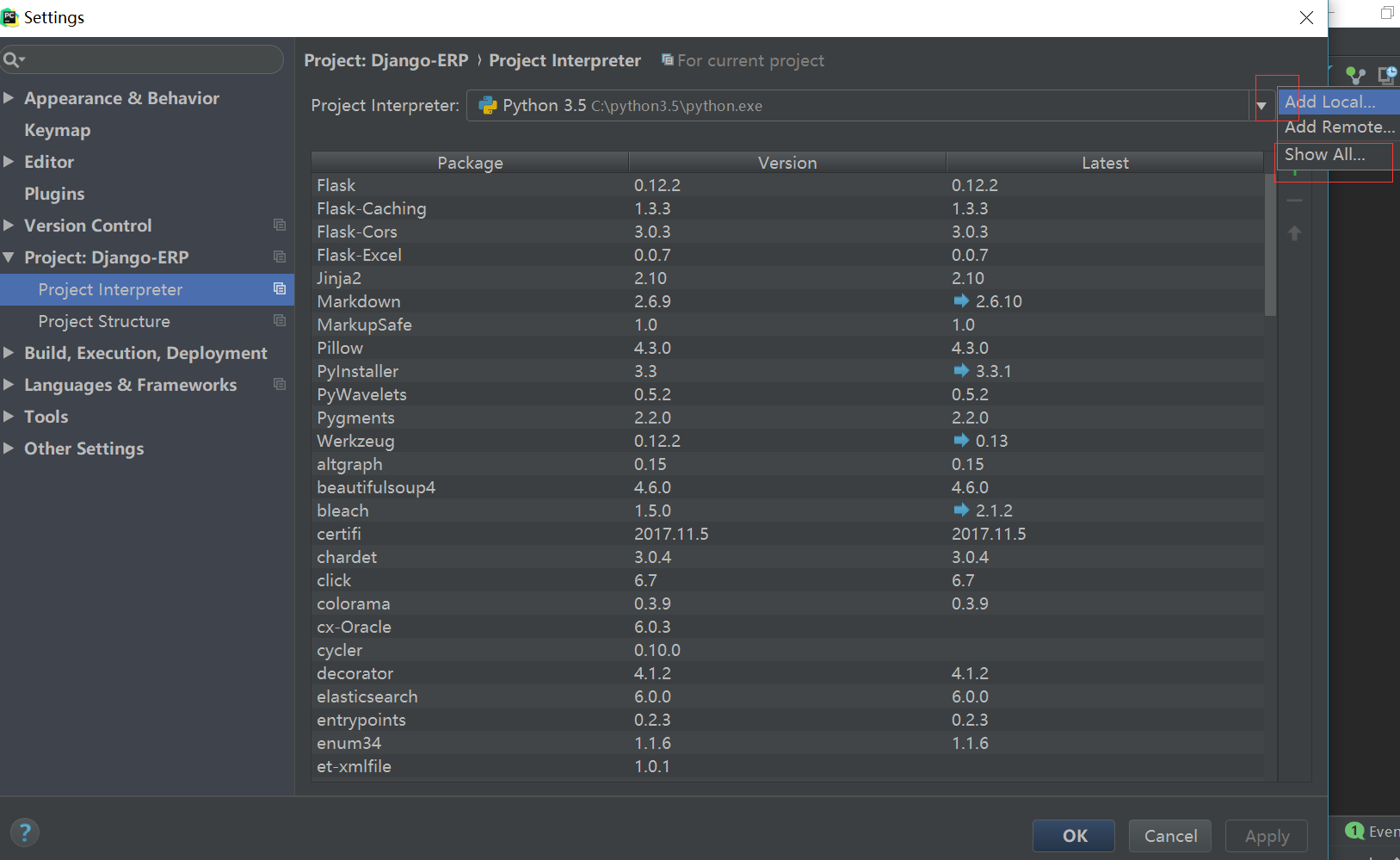
Task: Click the help question mark icon
Action: (x=25, y=832)
